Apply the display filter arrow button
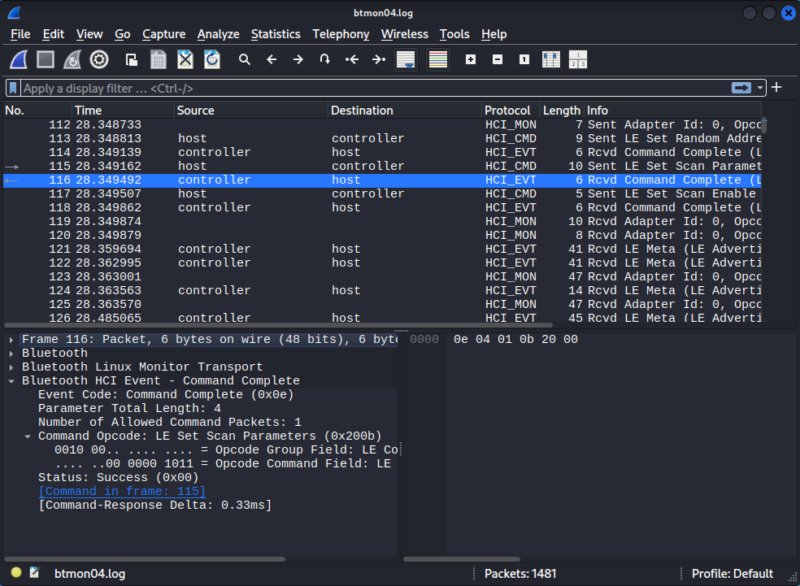The height and width of the screenshot is (586, 800). (x=741, y=88)
